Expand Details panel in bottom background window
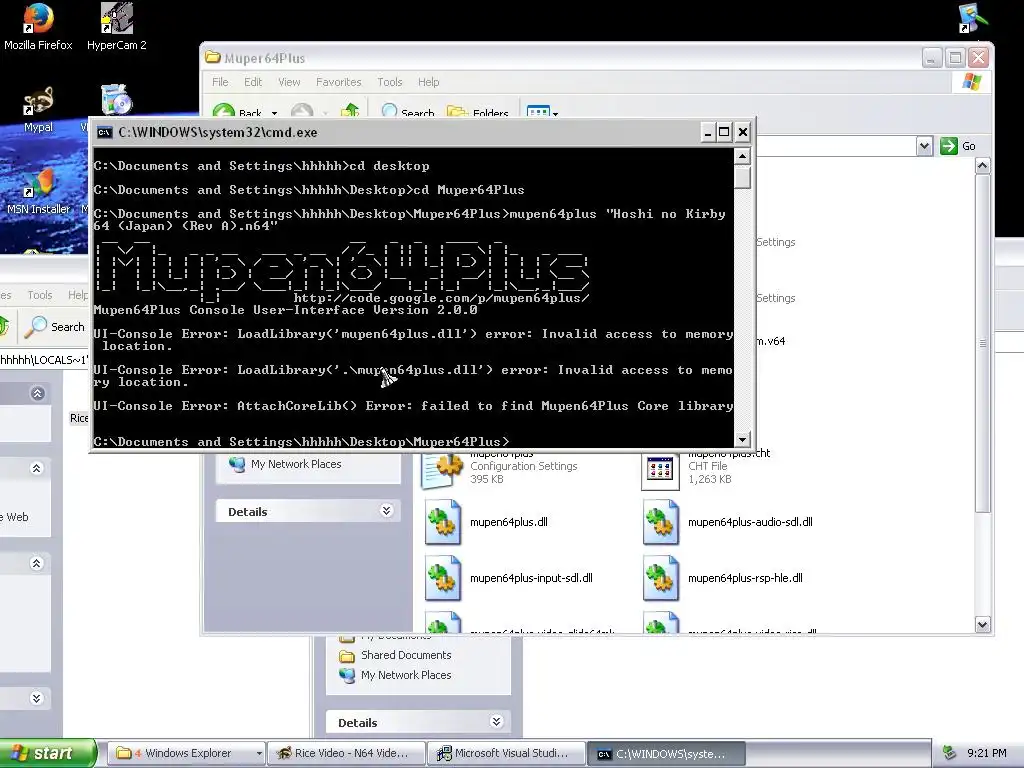Screen dimensions: 1024x768 496,722
